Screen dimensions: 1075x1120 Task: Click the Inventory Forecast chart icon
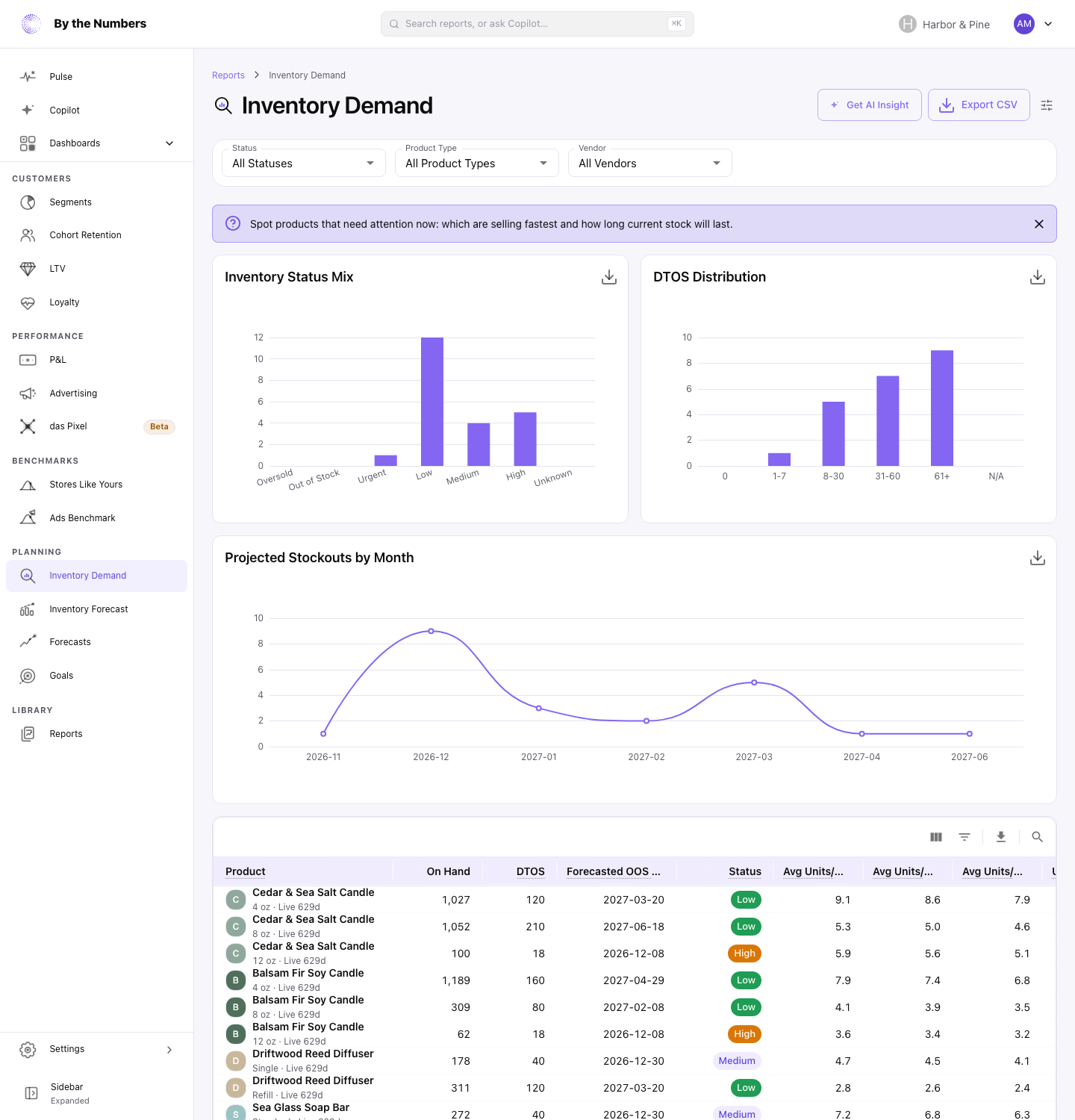pos(28,609)
